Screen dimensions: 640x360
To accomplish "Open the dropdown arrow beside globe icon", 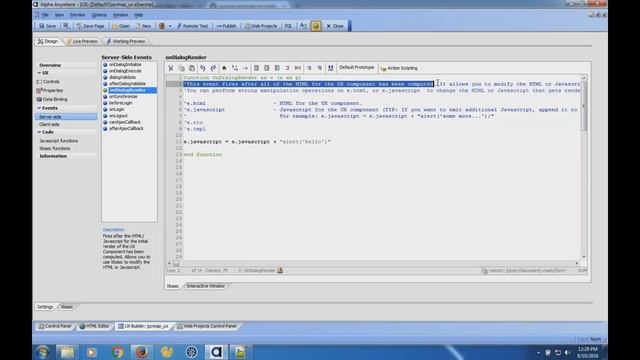I will tap(170, 26).
